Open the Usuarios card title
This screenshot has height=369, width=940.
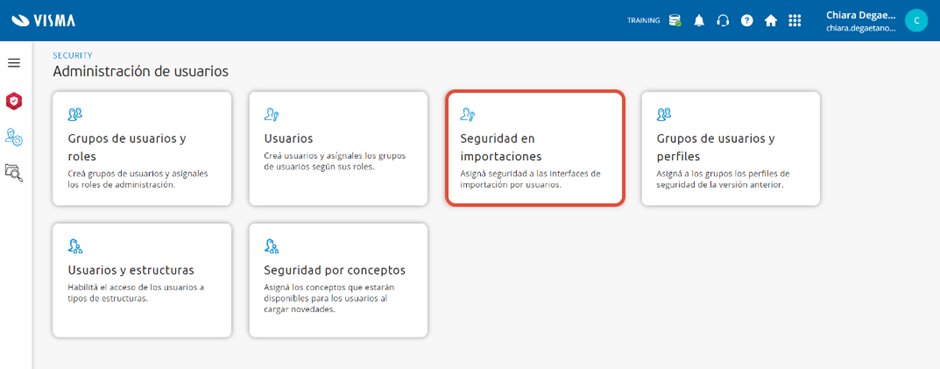tap(288, 138)
